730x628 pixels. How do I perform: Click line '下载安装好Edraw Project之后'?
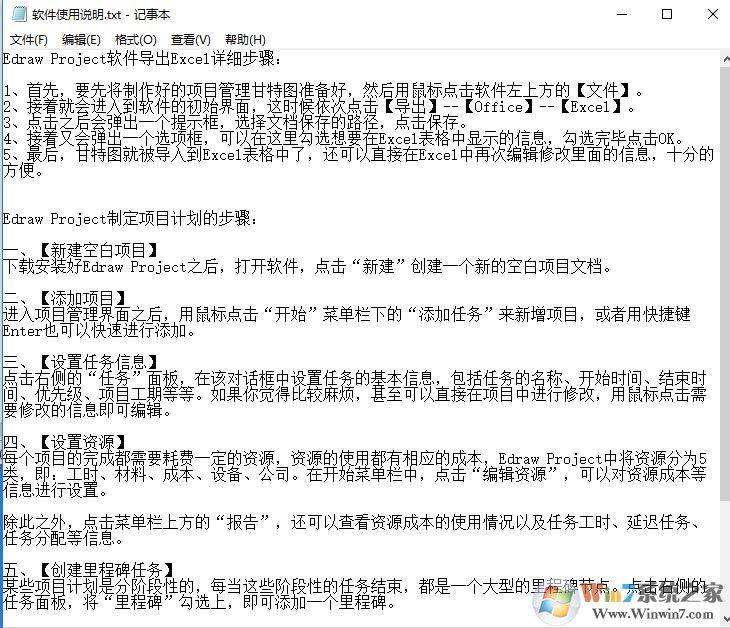[x=307, y=267]
